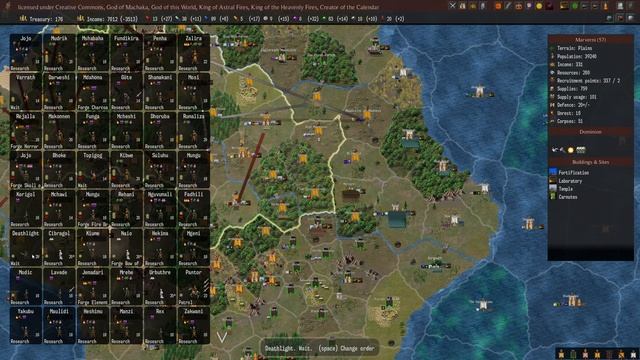Image resolution: width=640 pixels, height=360 pixels.
Task: Select commander Naio forging Bow
Action: click(126, 248)
